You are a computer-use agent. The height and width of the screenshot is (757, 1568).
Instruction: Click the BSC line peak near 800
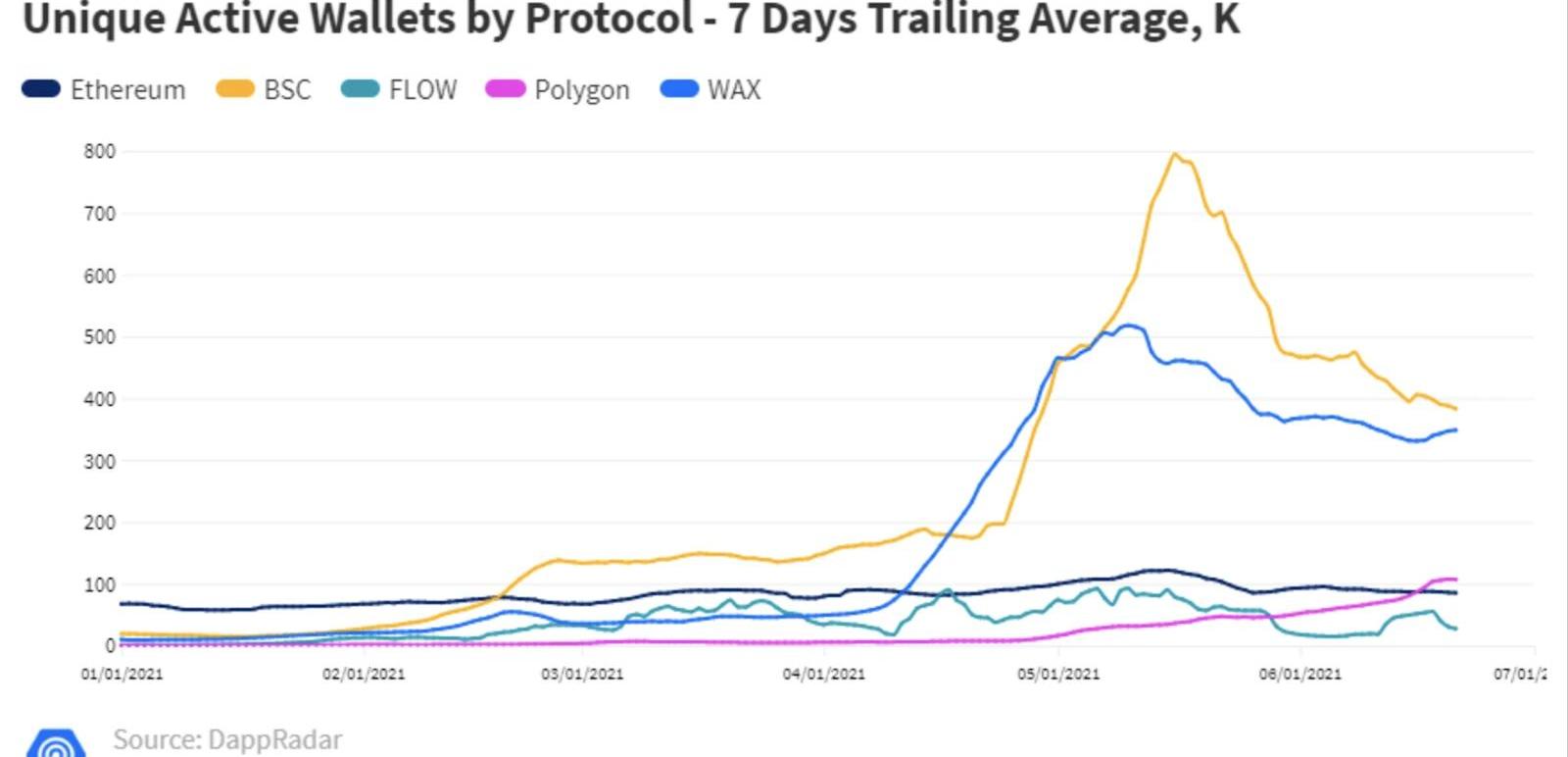click(1174, 154)
